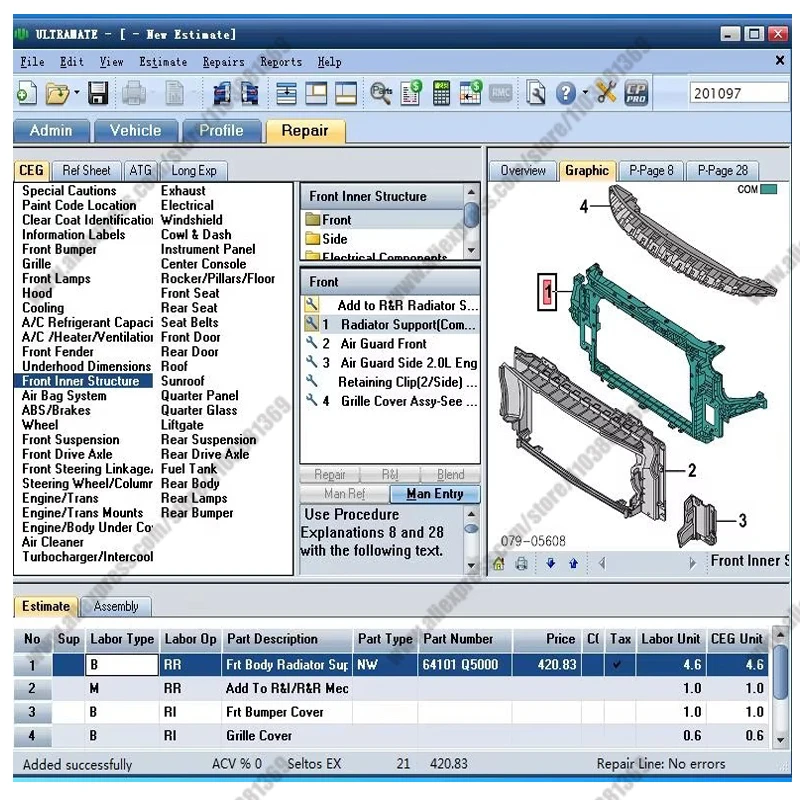This screenshot has width=800, height=800.
Task: Go to next graphic with right arrow
Action: pos(692,563)
